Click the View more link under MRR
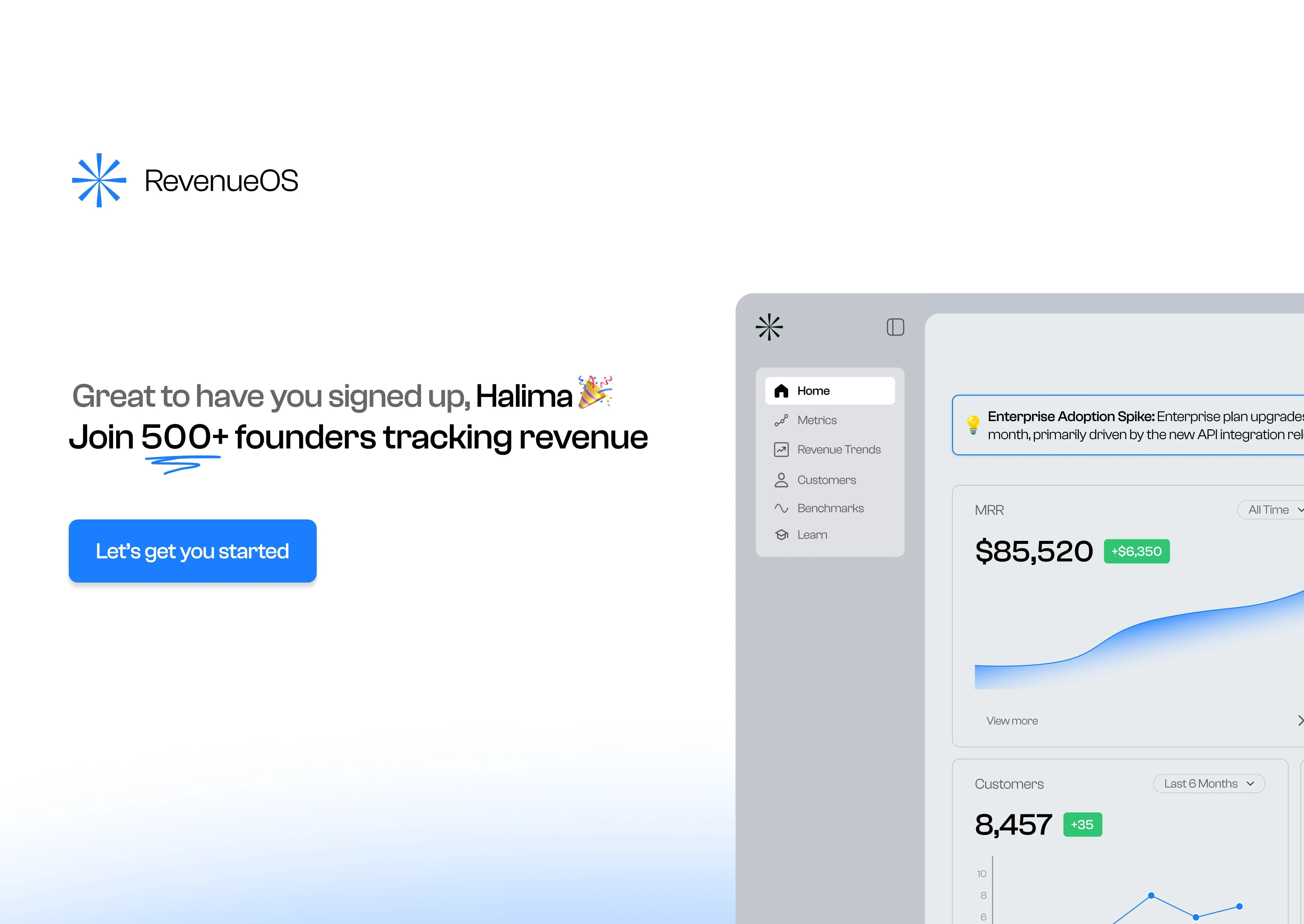Screen dimensions: 1304x924 [x=1012, y=721]
